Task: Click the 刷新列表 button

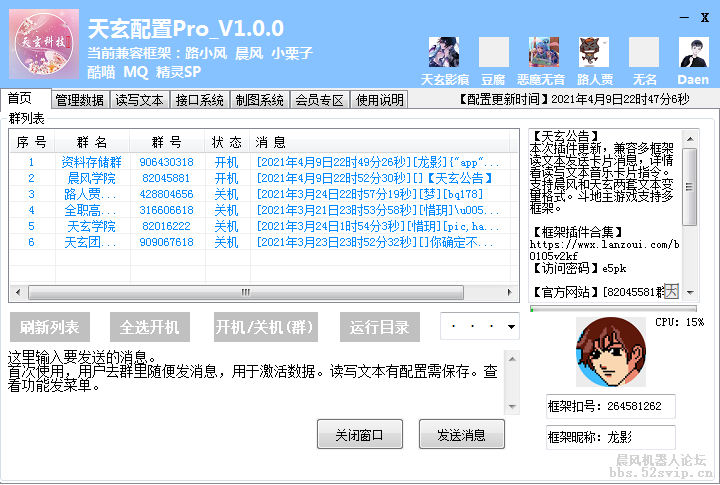Action: (x=50, y=327)
